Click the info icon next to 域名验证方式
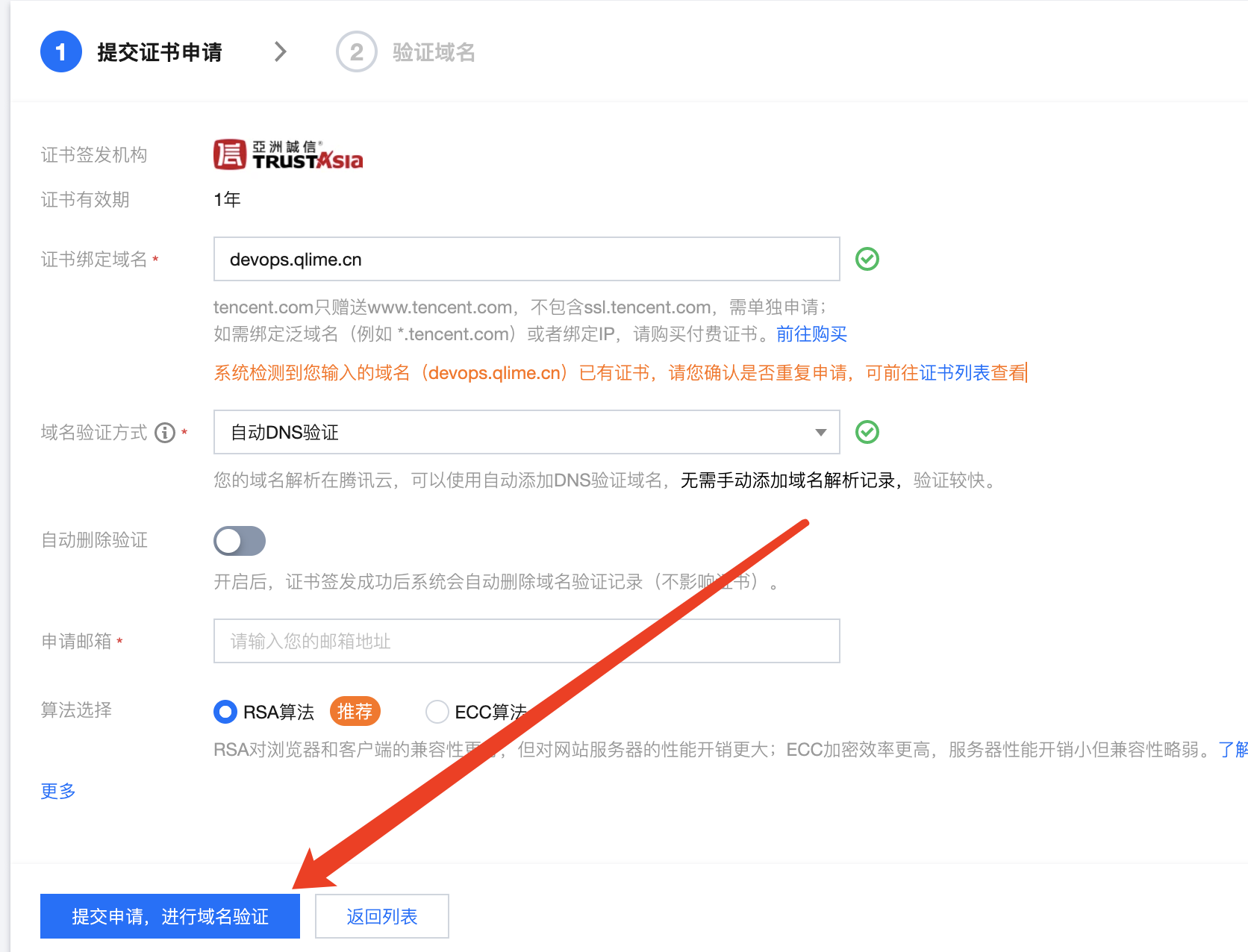 click(165, 433)
